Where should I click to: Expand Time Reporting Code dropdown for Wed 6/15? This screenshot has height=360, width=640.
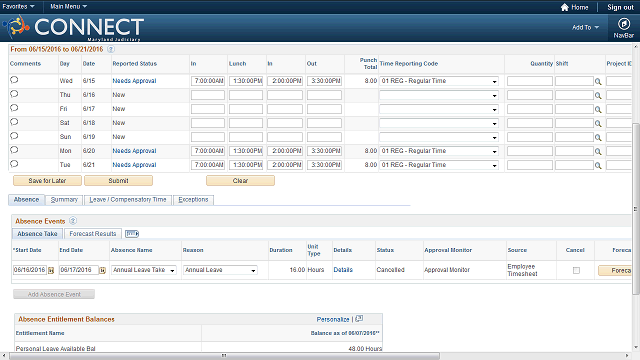click(x=439, y=81)
